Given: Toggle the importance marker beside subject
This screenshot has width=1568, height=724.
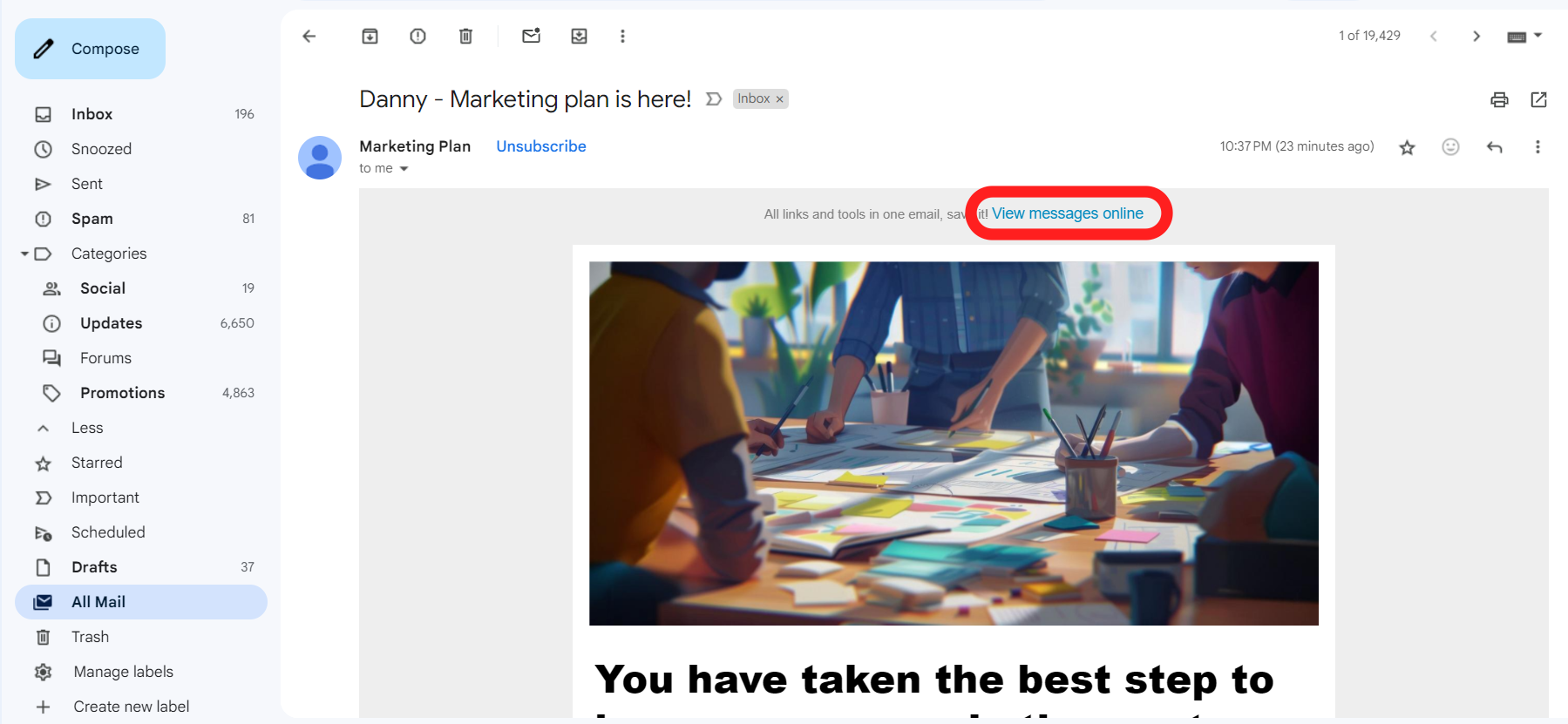Looking at the screenshot, I should pos(714,99).
